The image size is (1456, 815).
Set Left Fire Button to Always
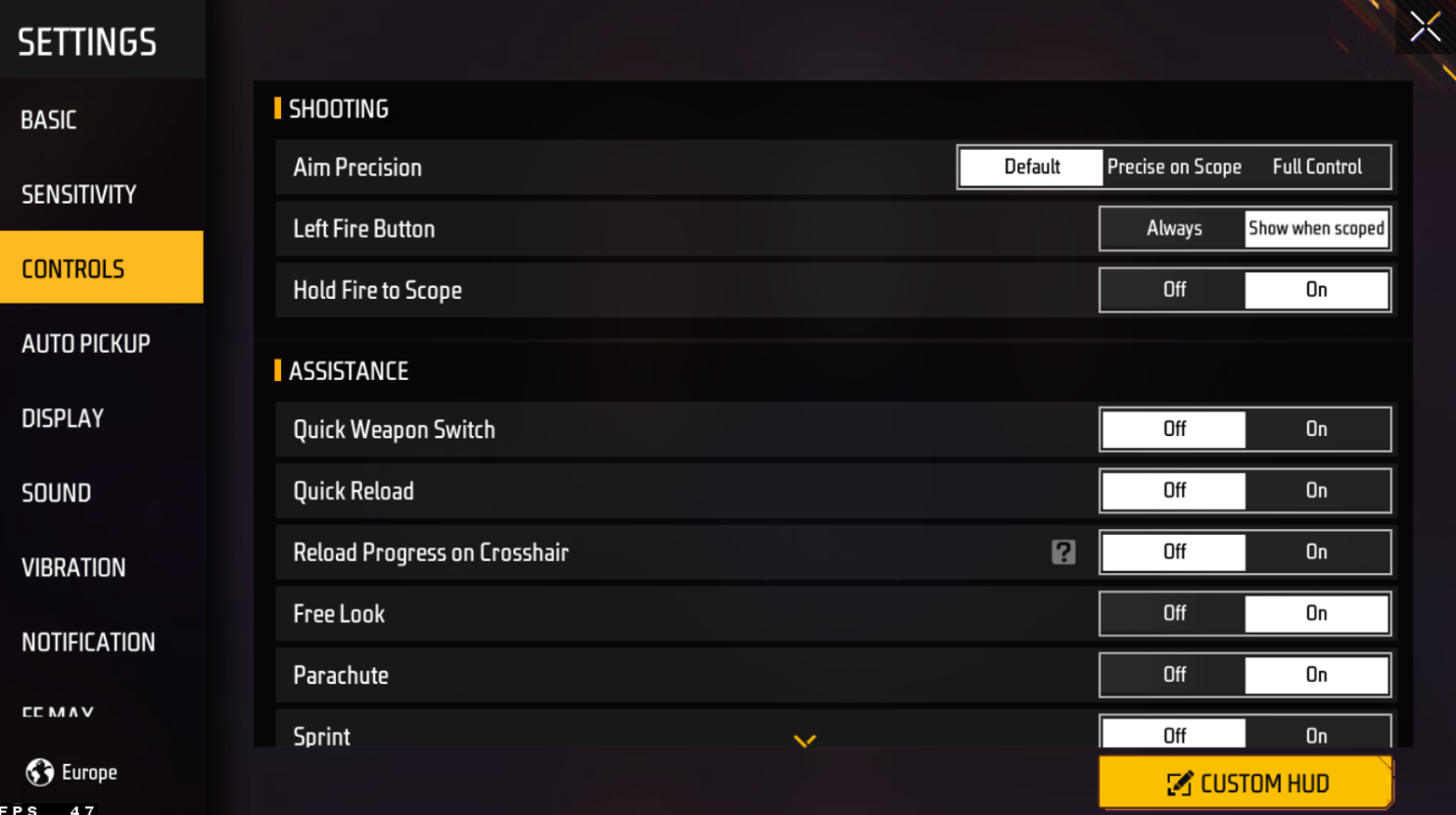pos(1174,229)
